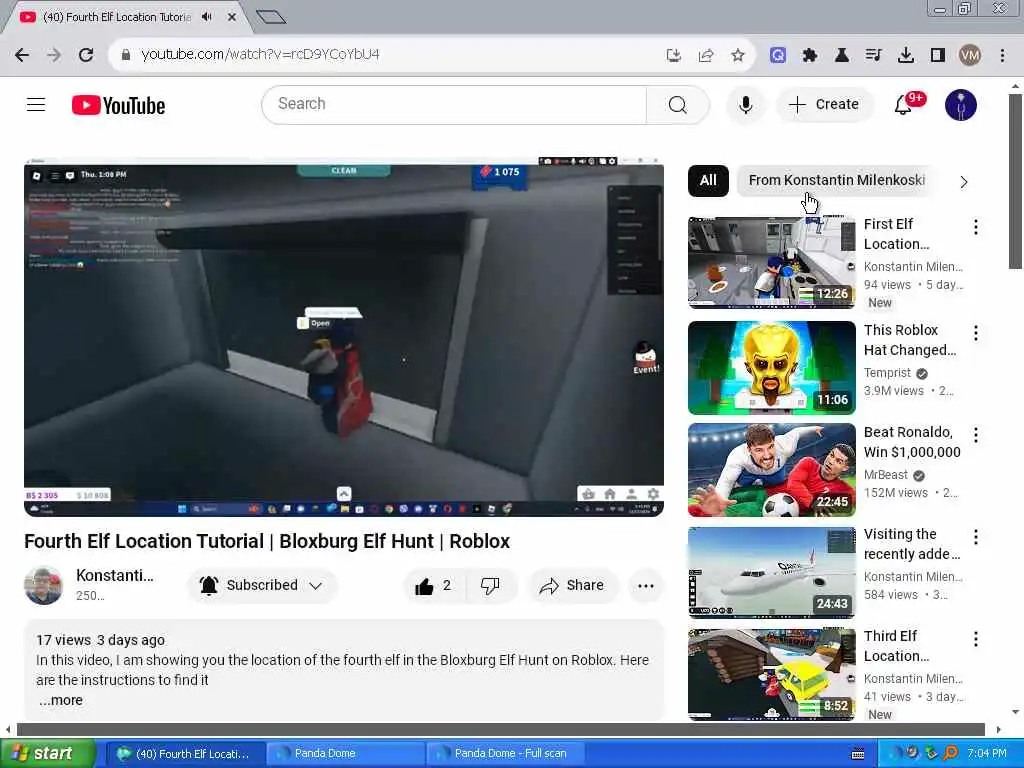Open Chrome's three-dot menu
Viewport: 1024px width, 768px height.
(1002, 55)
